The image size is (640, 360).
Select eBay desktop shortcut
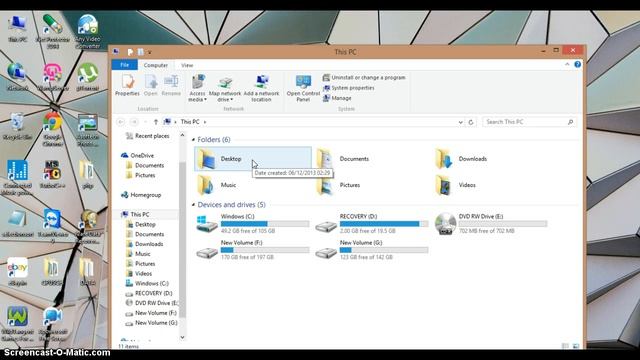pos(17,272)
